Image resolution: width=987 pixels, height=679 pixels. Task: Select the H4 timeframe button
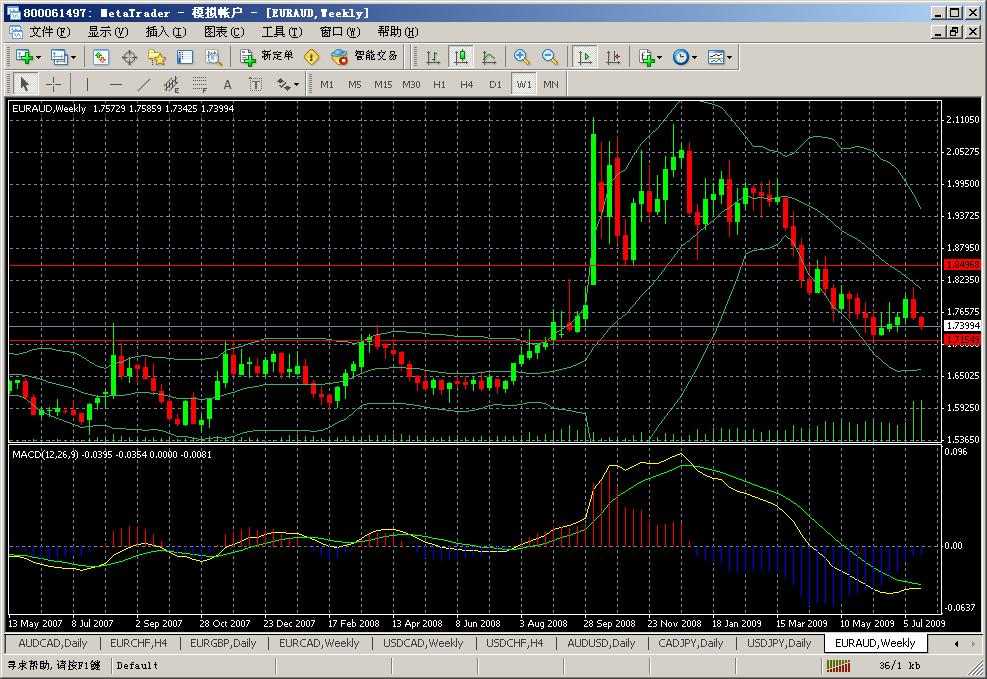tap(467, 84)
